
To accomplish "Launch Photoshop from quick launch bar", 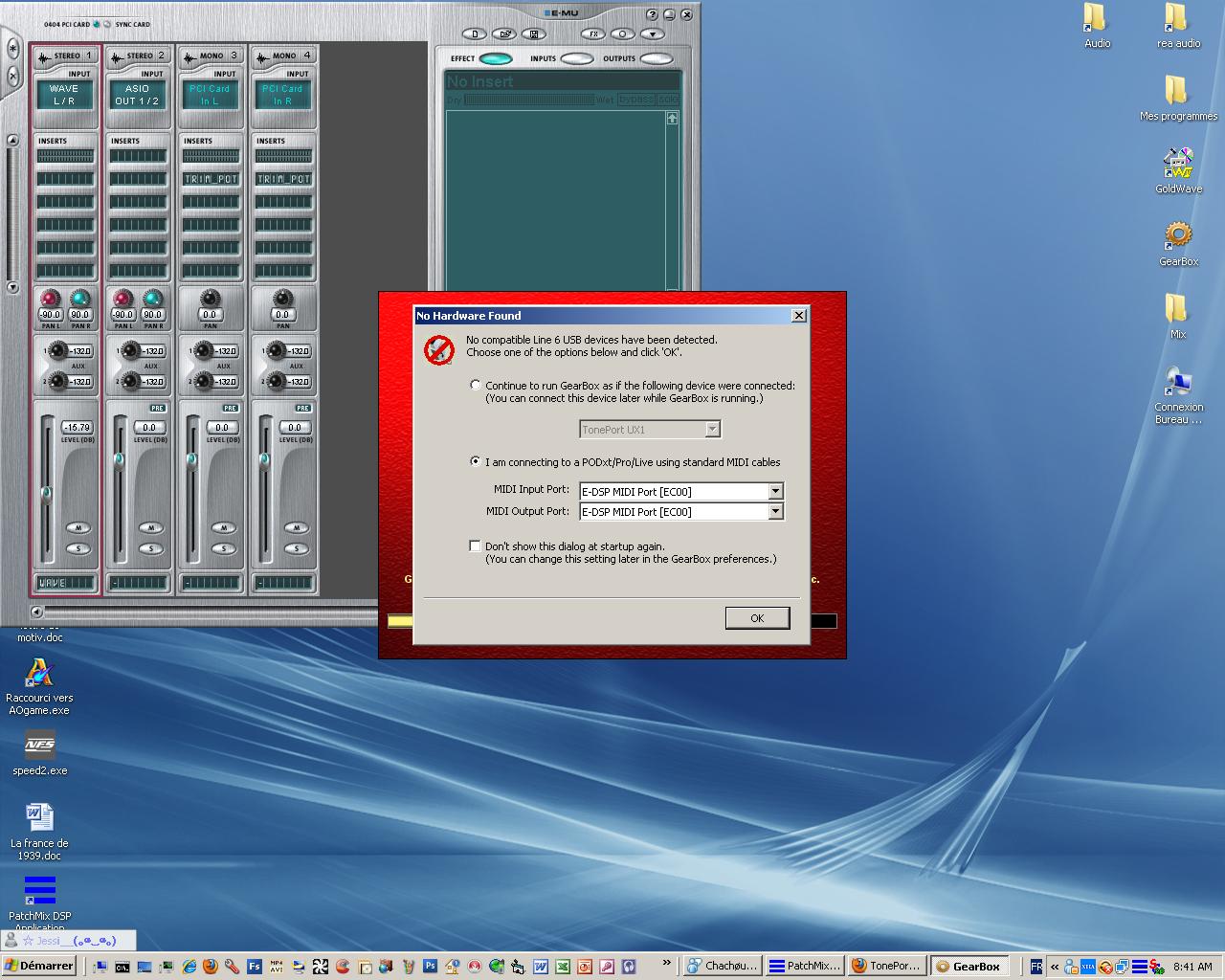I will tap(431, 966).
